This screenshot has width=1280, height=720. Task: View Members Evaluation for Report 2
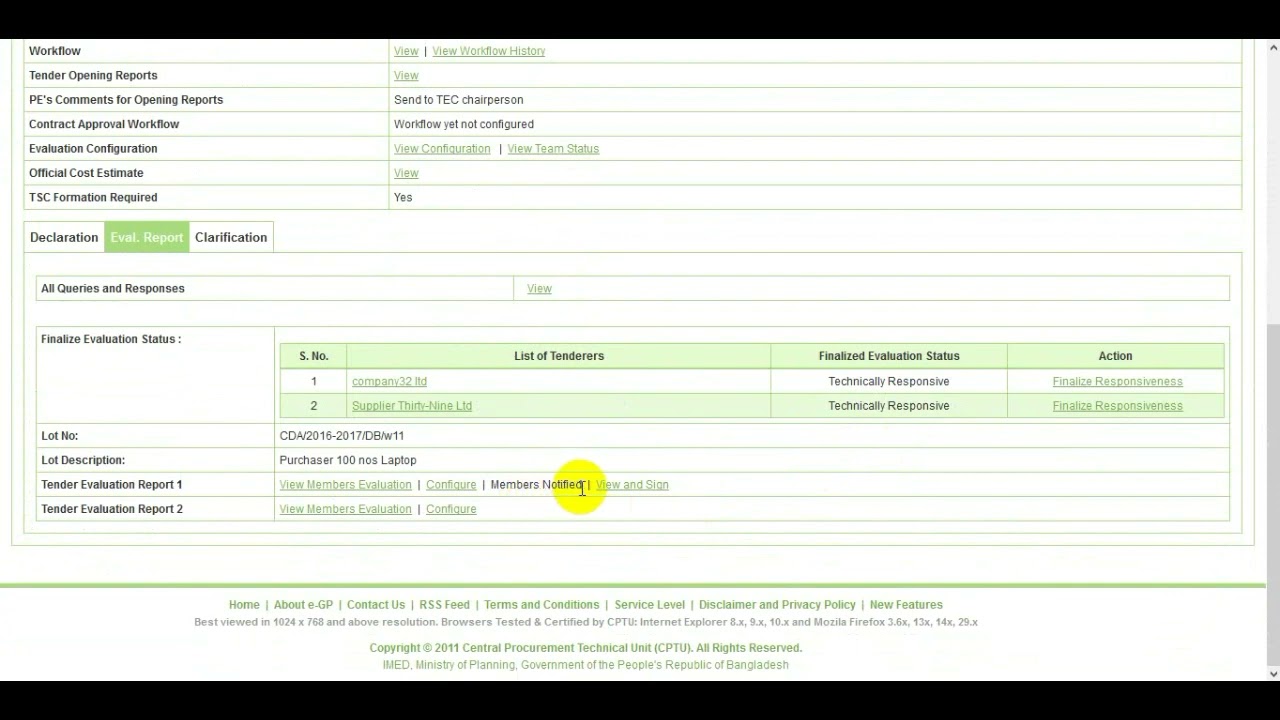(345, 509)
